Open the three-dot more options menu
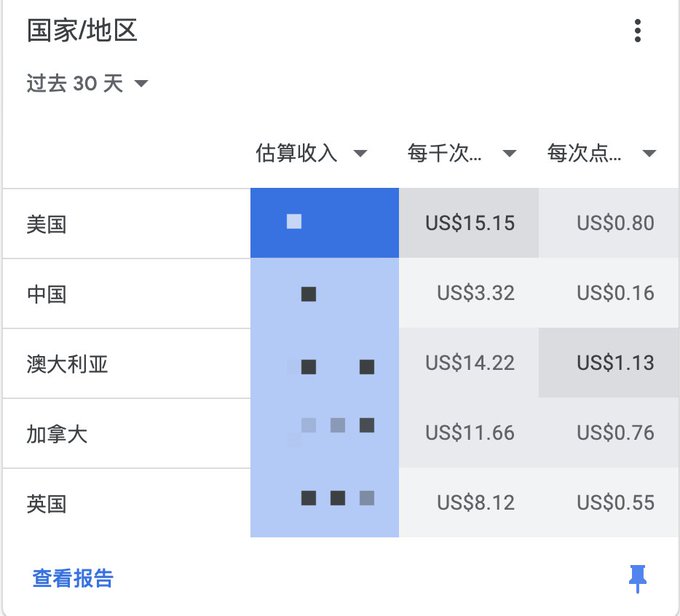Screen dimensions: 680x616 637,31
